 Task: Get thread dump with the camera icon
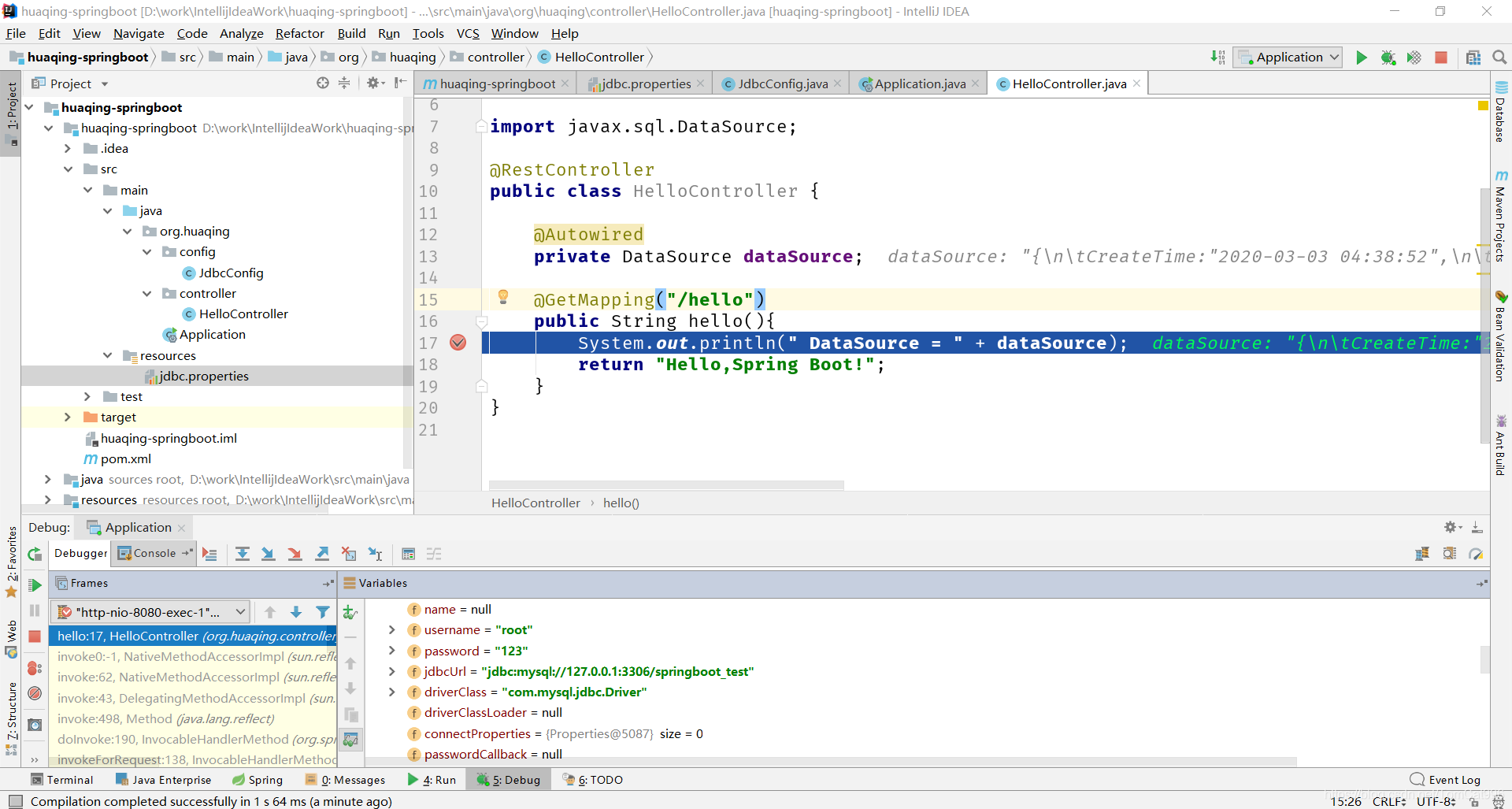(35, 725)
